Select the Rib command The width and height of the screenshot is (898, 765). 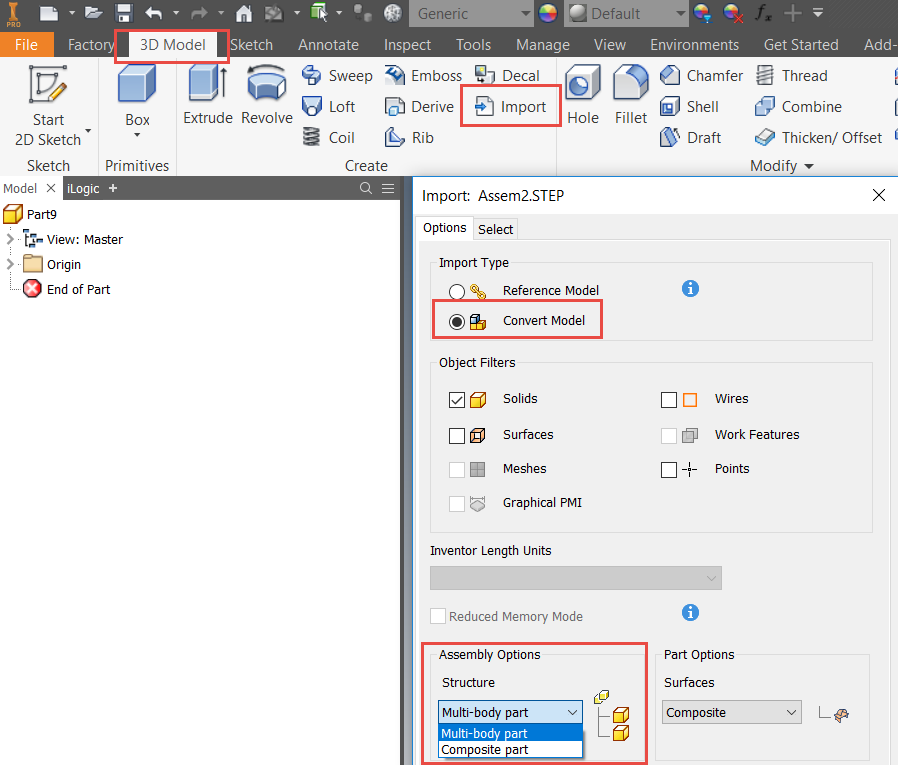click(409, 137)
